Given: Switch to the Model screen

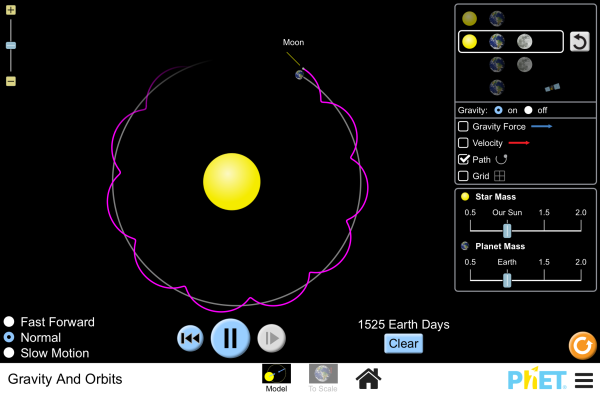Looking at the screenshot, I should [x=276, y=378].
